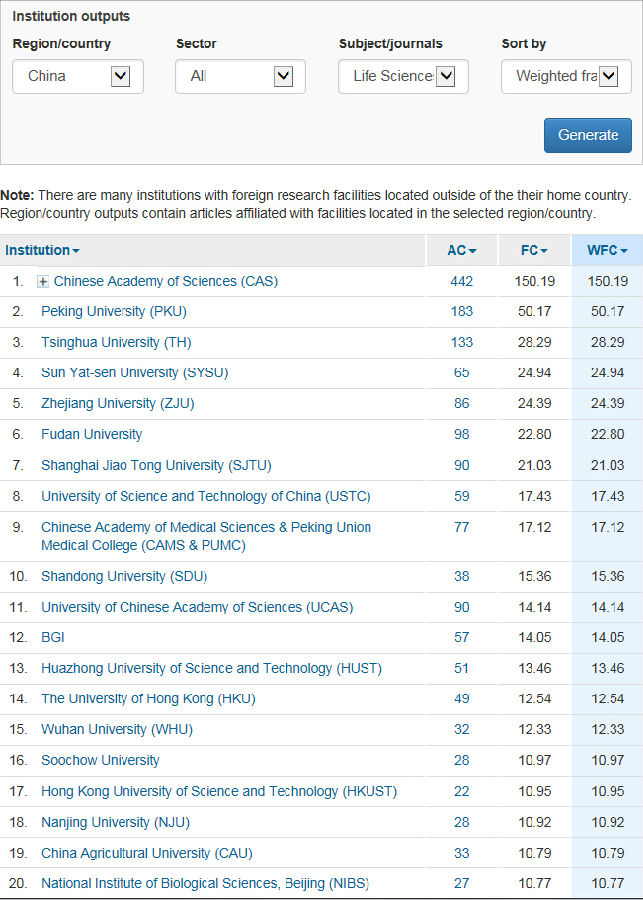
Task: Open the Subject/journals dropdown showing Life Sciences
Action: tap(404, 76)
